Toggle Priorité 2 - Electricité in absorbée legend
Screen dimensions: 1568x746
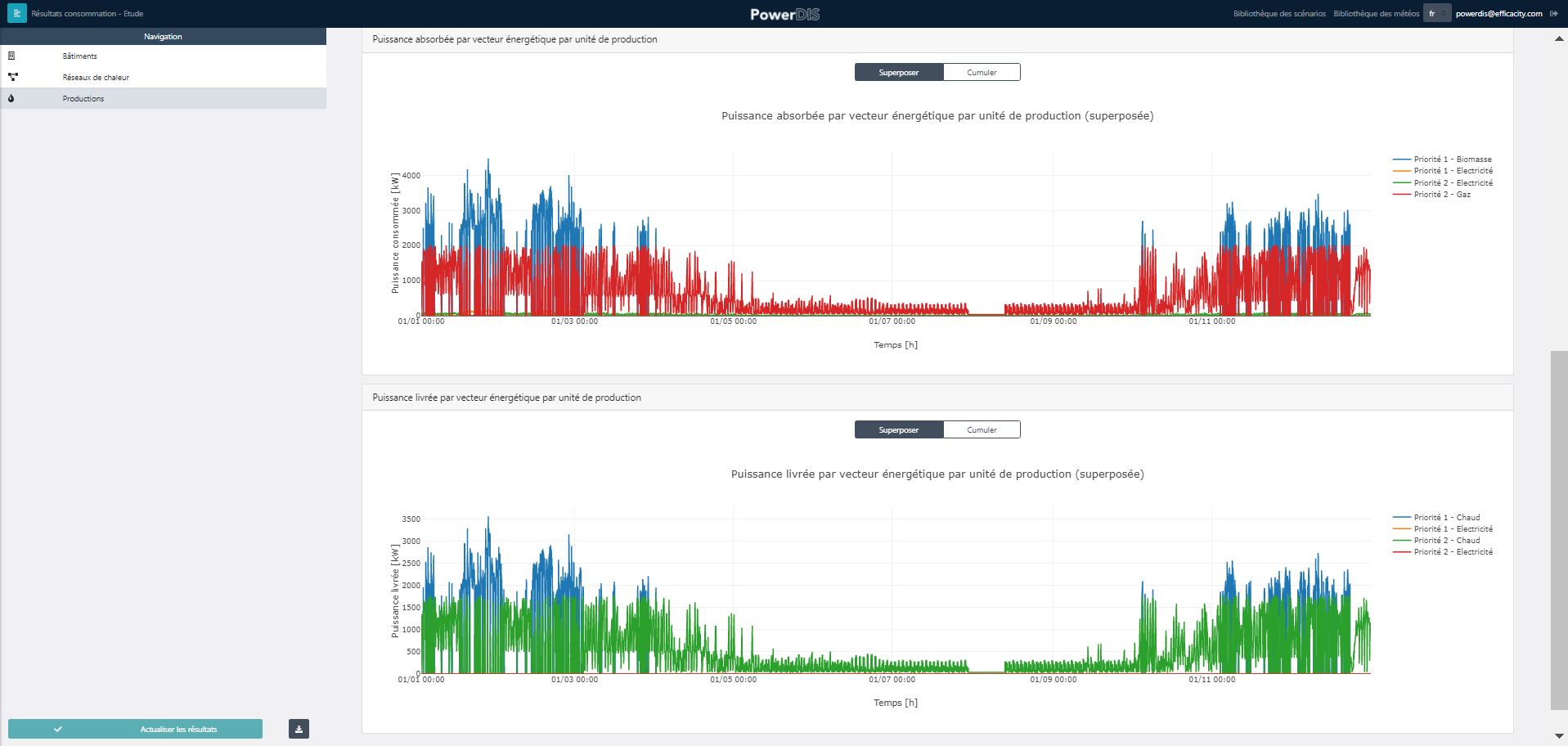pyautogui.click(x=1443, y=182)
